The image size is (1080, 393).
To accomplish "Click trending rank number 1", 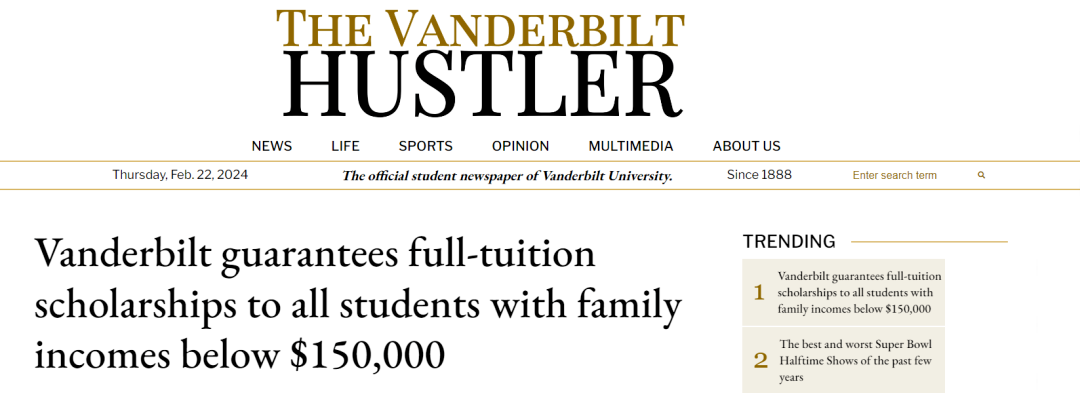I will (759, 293).
